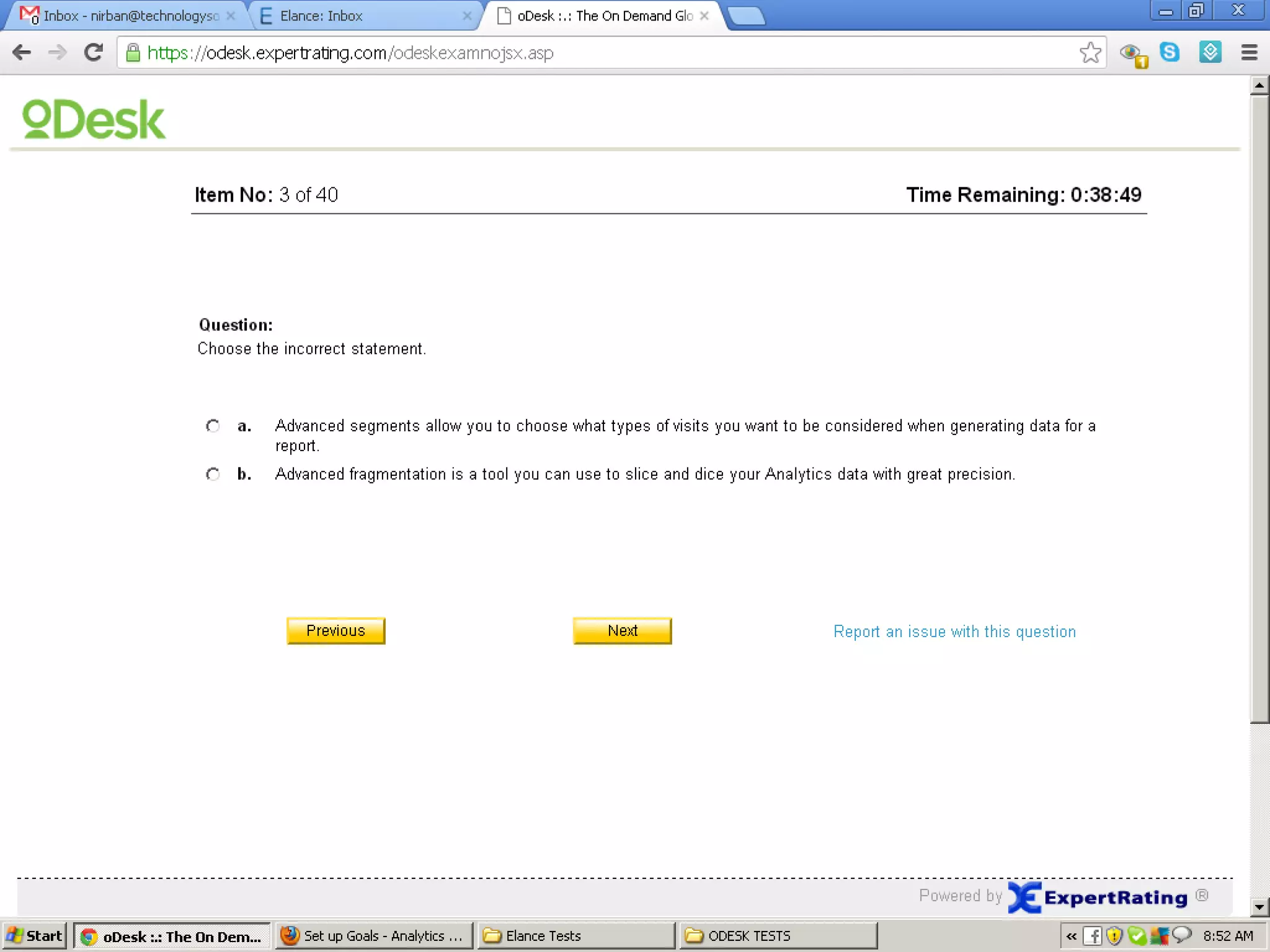Click the Previous button
This screenshot has height=952, width=1270.
pos(335,630)
